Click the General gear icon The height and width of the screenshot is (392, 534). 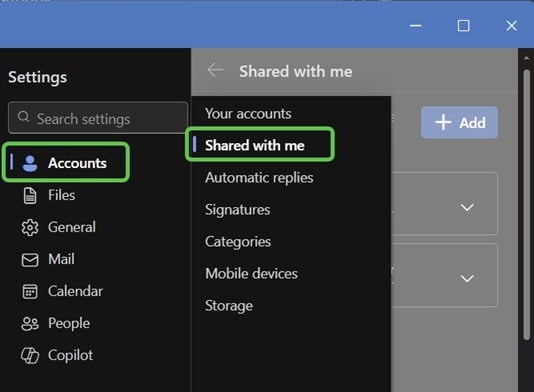pos(30,228)
